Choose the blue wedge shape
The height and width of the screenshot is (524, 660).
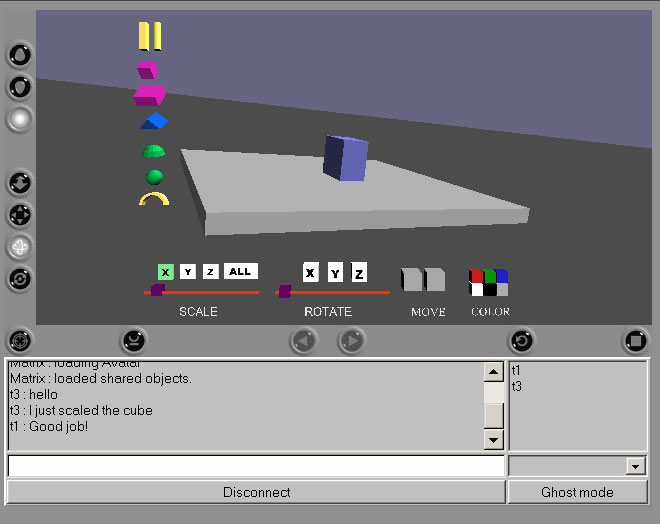tap(153, 122)
